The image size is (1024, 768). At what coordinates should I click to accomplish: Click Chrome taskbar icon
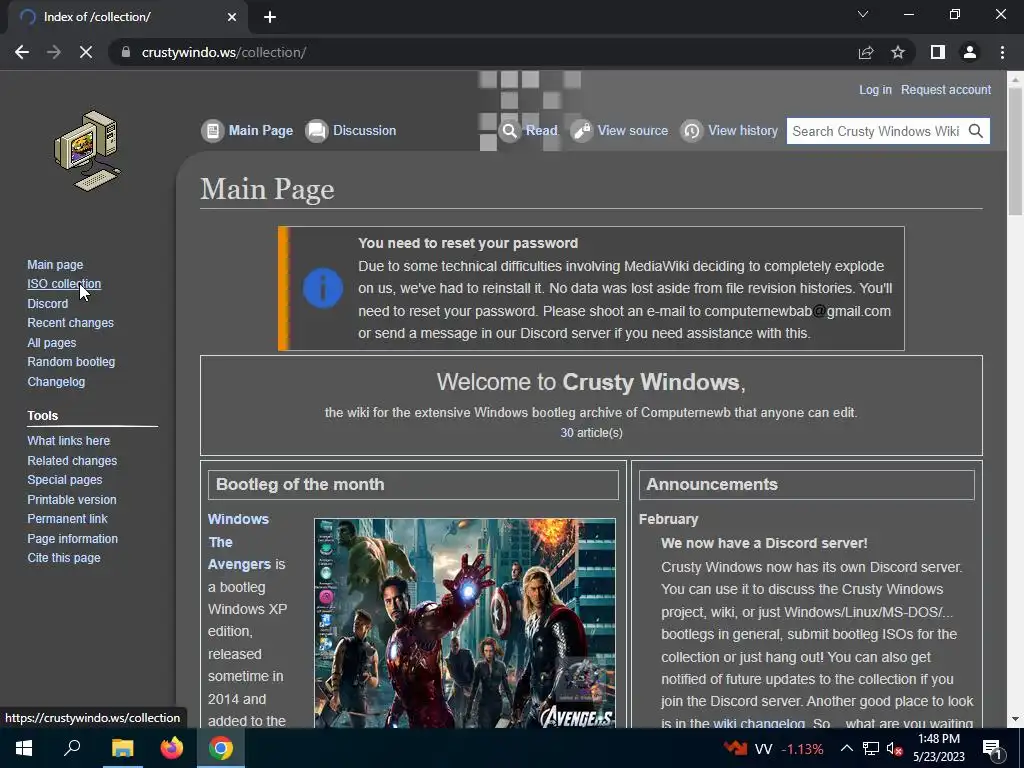click(x=221, y=748)
